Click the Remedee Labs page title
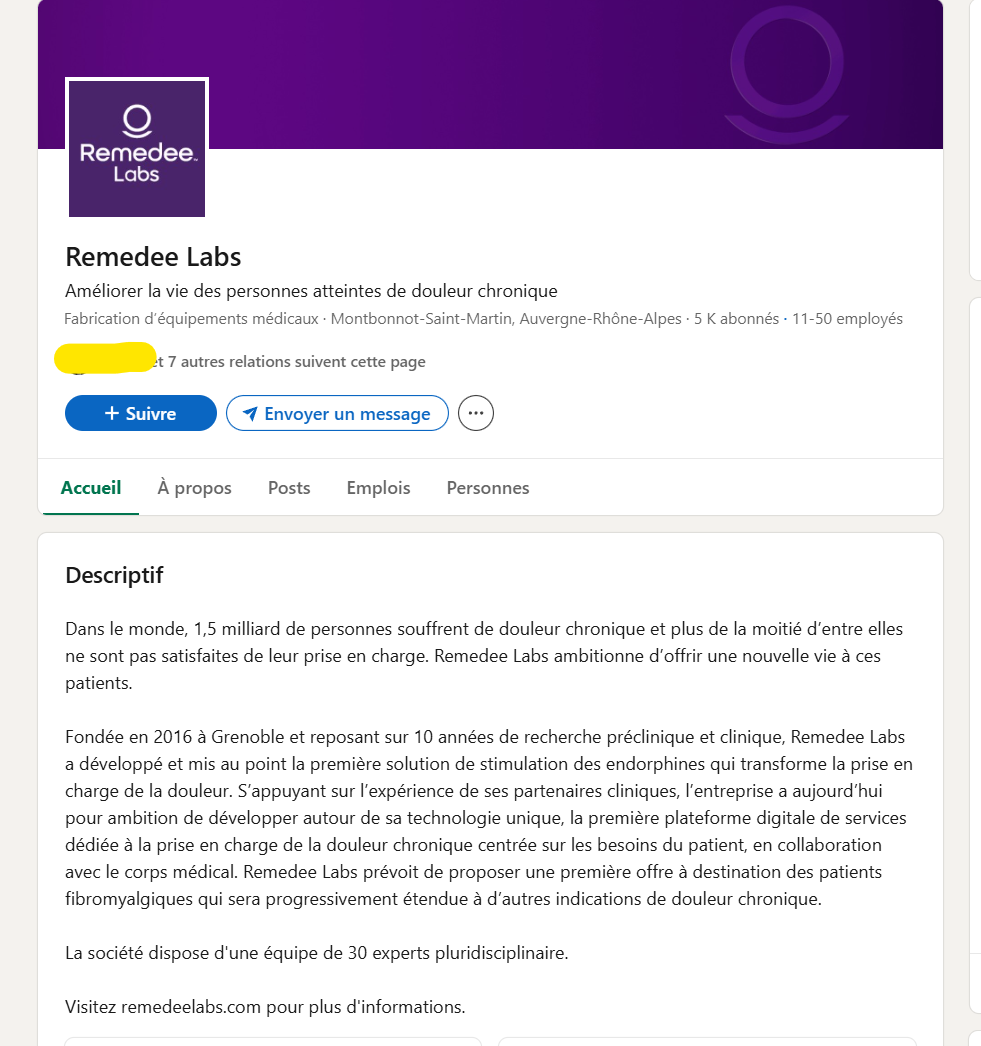 coord(153,257)
